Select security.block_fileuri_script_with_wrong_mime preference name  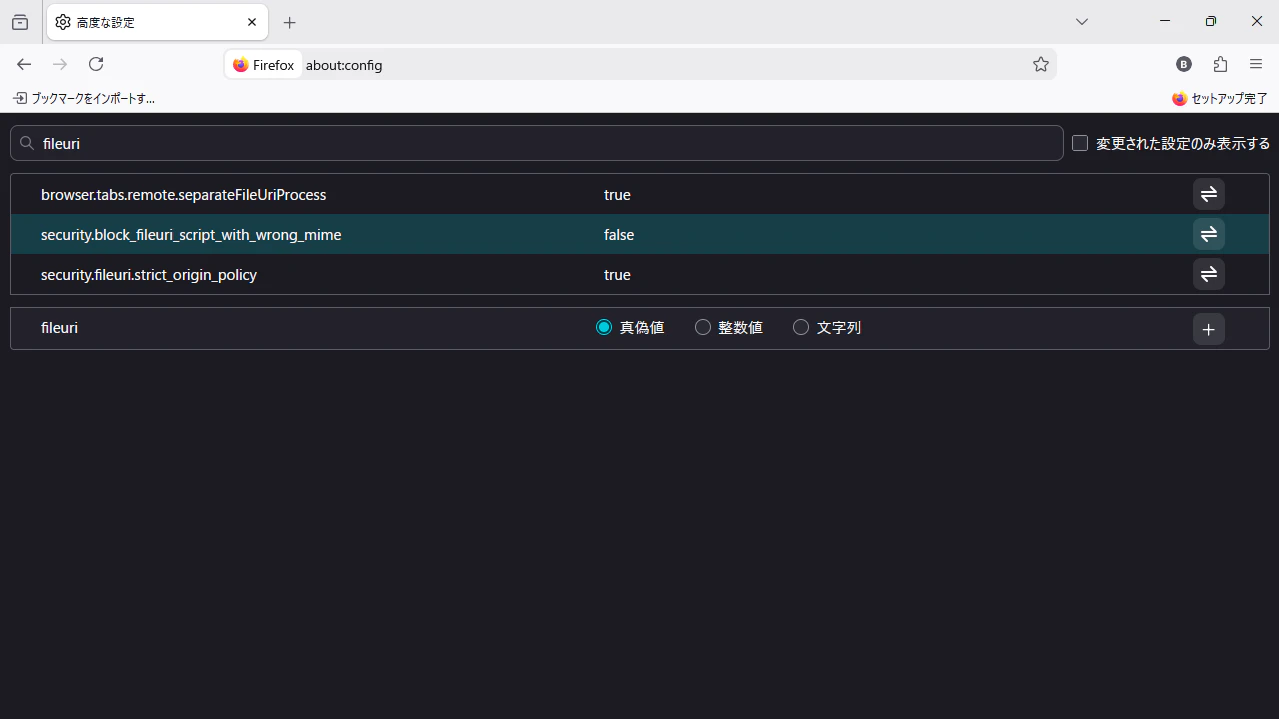[191, 235]
